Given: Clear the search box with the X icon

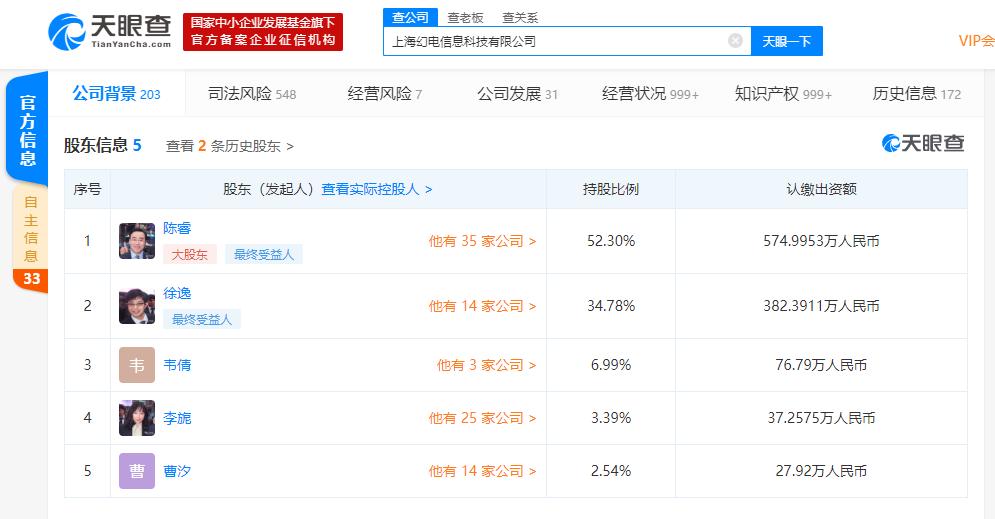Looking at the screenshot, I should tap(735, 41).
